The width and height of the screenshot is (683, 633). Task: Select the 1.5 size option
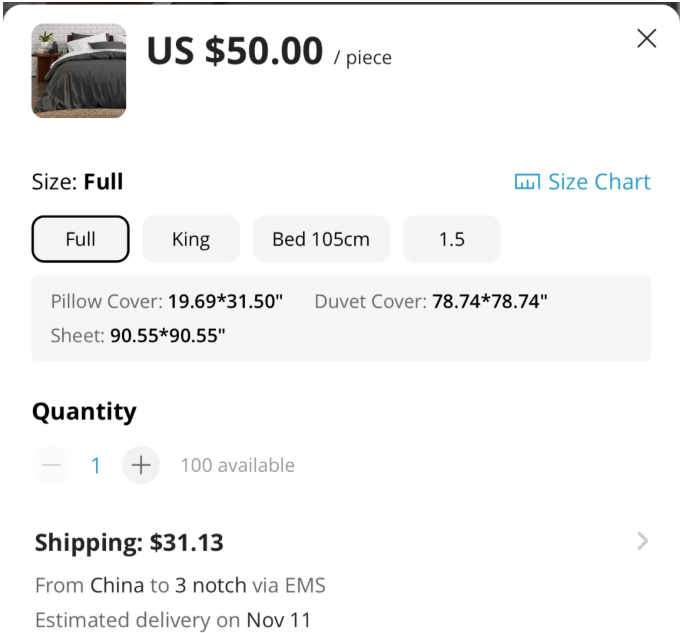coord(452,239)
